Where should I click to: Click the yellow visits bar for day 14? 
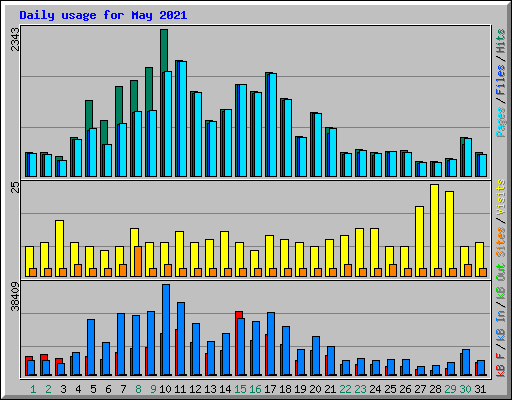tap(224, 249)
